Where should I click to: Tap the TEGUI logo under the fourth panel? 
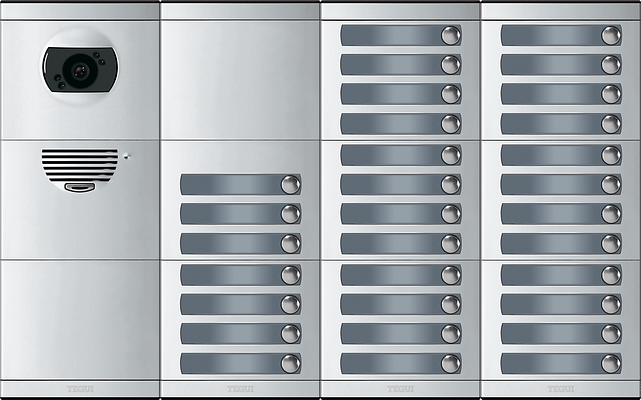click(x=561, y=389)
